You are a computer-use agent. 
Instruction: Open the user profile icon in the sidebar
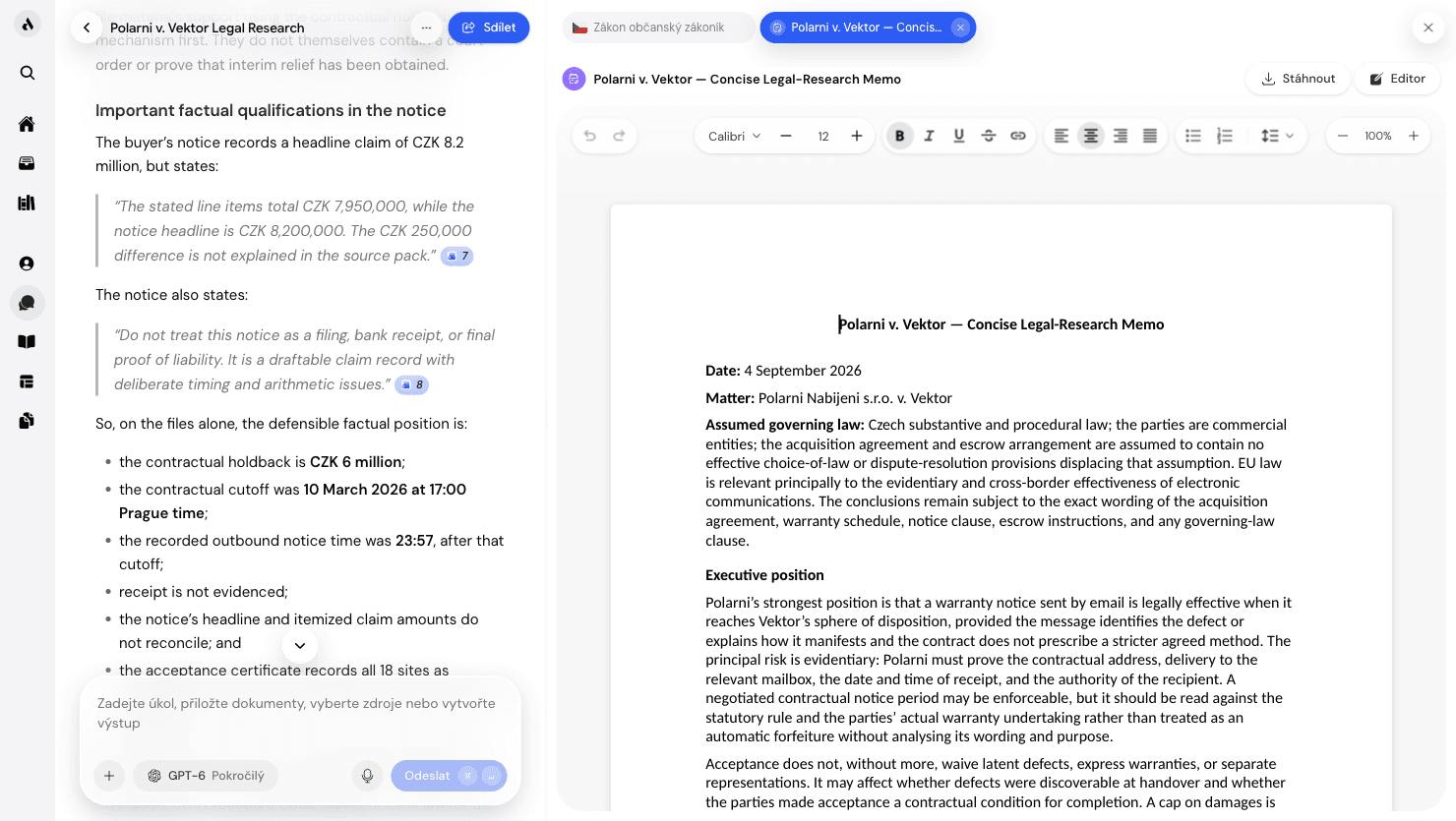tap(28, 264)
